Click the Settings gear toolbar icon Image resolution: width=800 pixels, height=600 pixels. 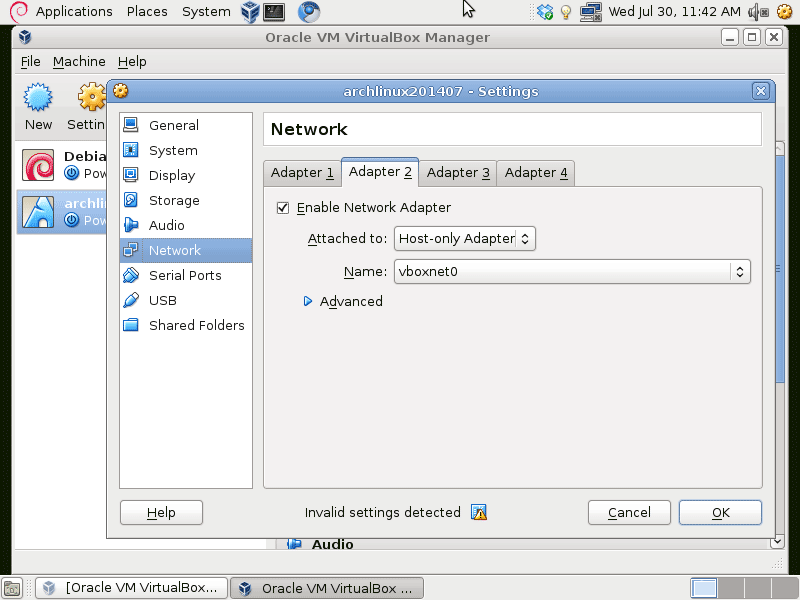click(x=91, y=96)
